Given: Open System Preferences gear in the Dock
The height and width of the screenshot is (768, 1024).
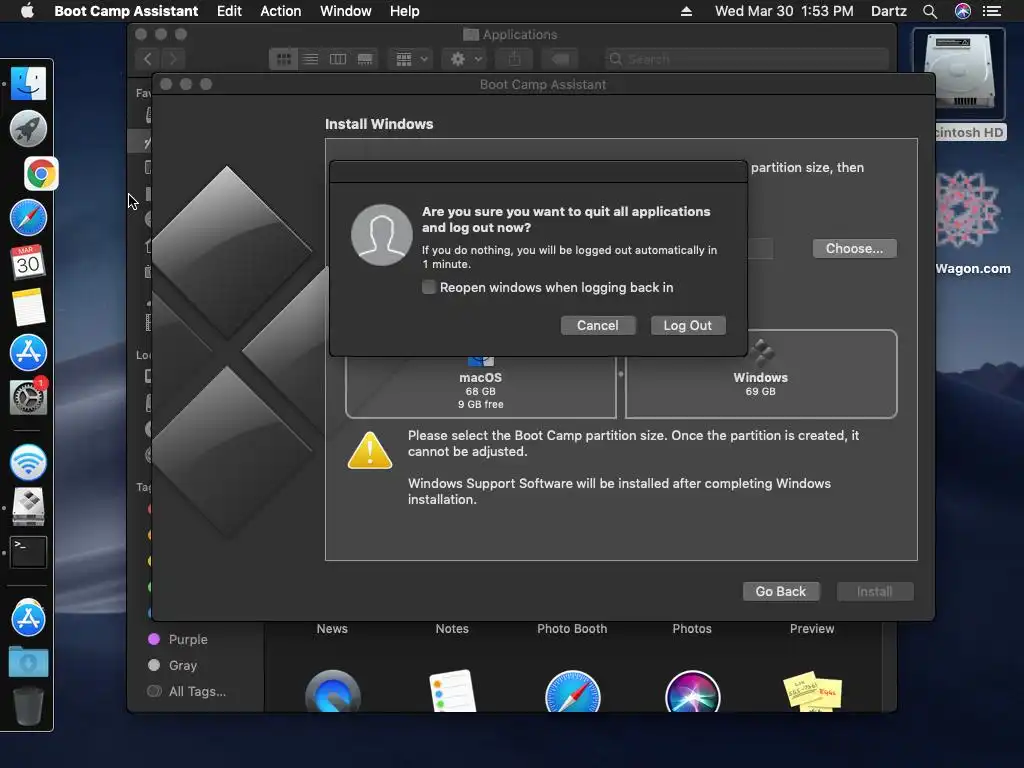Looking at the screenshot, I should point(28,396).
